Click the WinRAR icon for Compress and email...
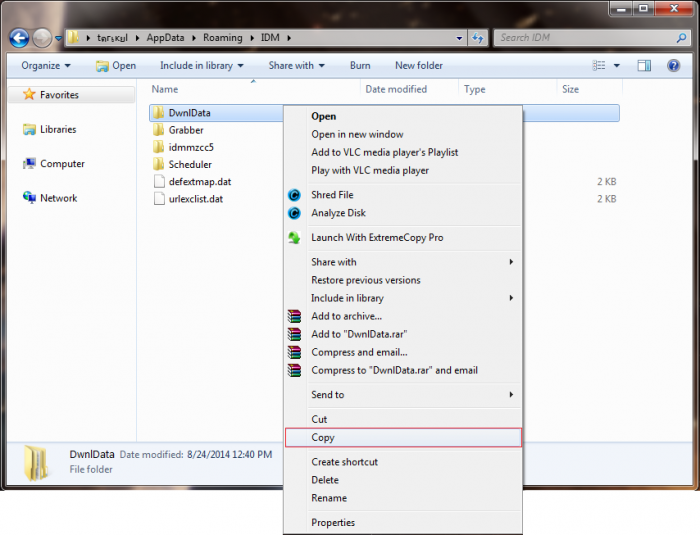Screen dimensions: 700x535 click(x=294, y=352)
